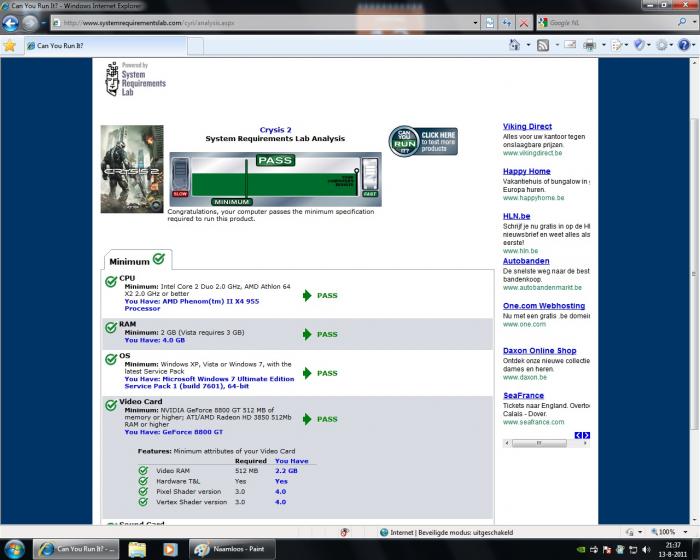Open Windows Media Player from taskbar

point(171,549)
